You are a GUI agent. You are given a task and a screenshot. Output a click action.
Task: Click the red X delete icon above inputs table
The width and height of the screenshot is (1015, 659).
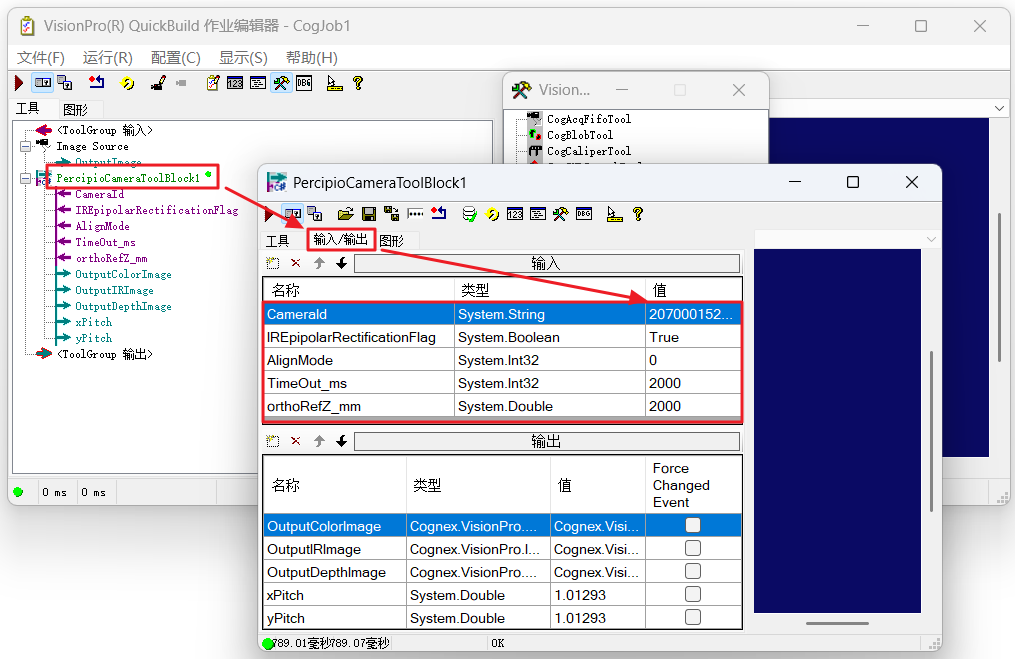(x=296, y=263)
